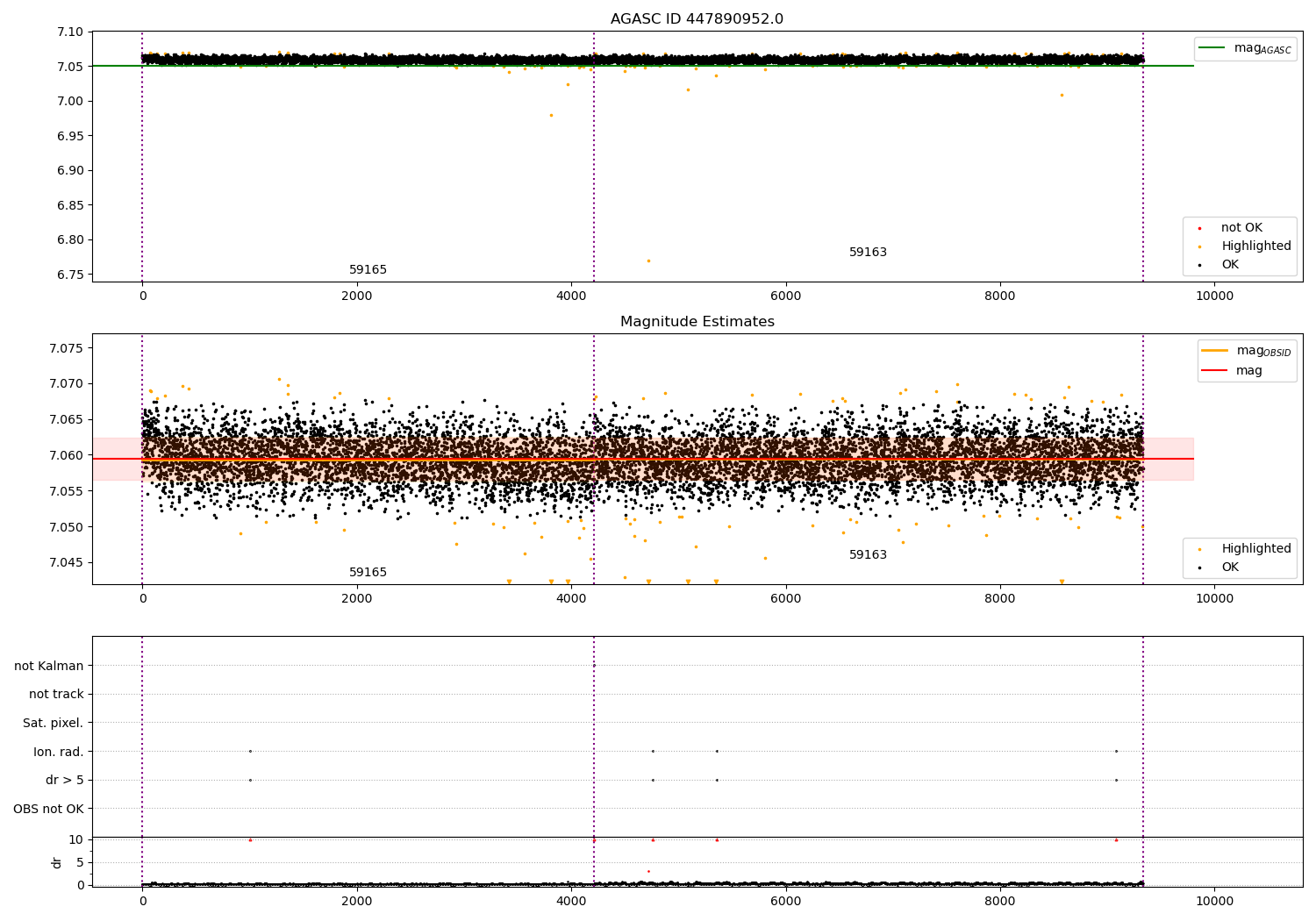Click the 'Sat. pixel.' row label
The width and height of the screenshot is (1316, 921).
(54, 724)
